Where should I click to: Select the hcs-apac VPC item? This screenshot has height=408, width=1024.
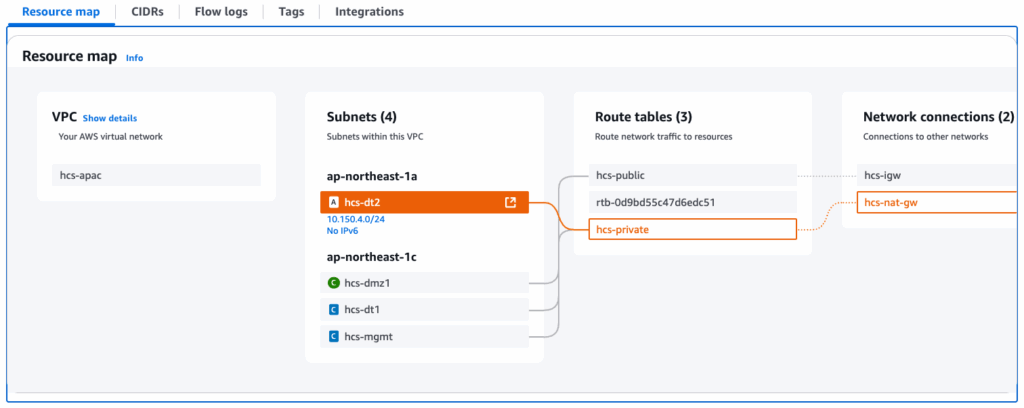click(155, 175)
